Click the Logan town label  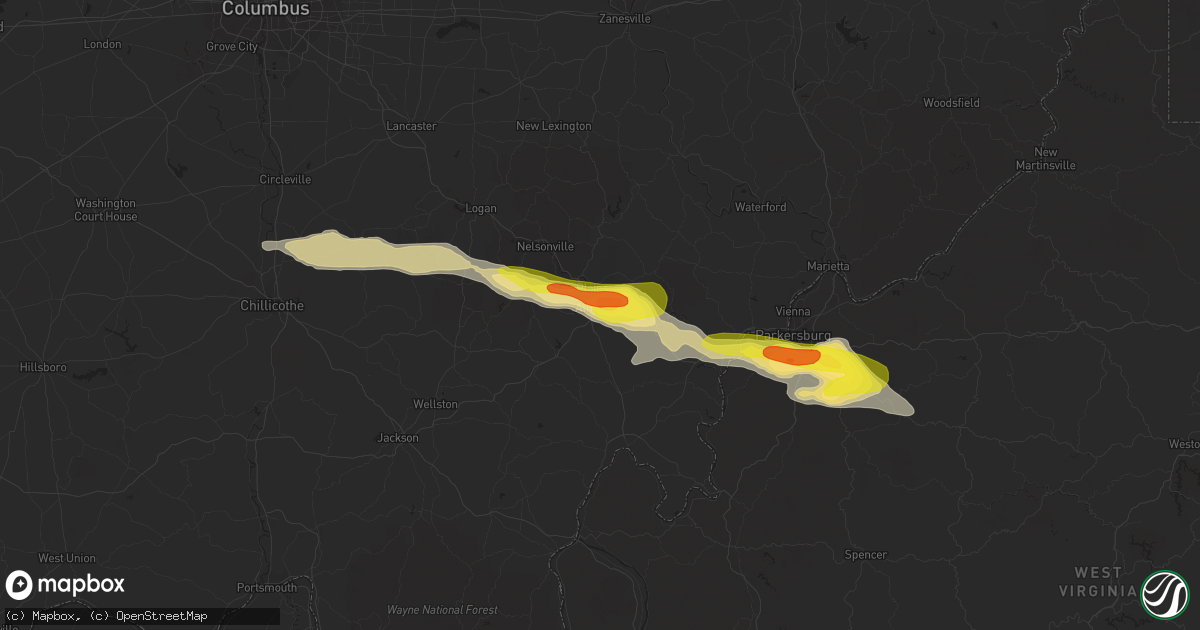tap(481, 209)
